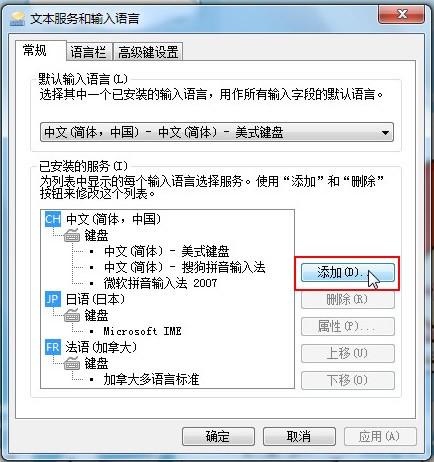Click keyboard icon under 法语(加拿大)
This screenshot has width=434, height=462.
pos(72,363)
